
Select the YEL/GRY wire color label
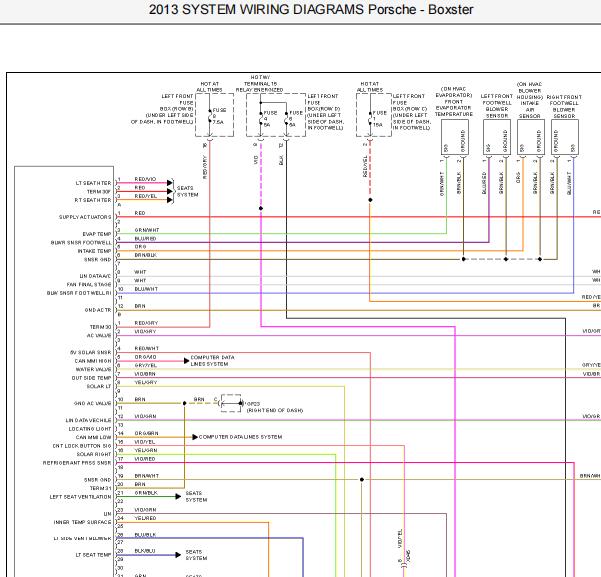tap(146, 382)
